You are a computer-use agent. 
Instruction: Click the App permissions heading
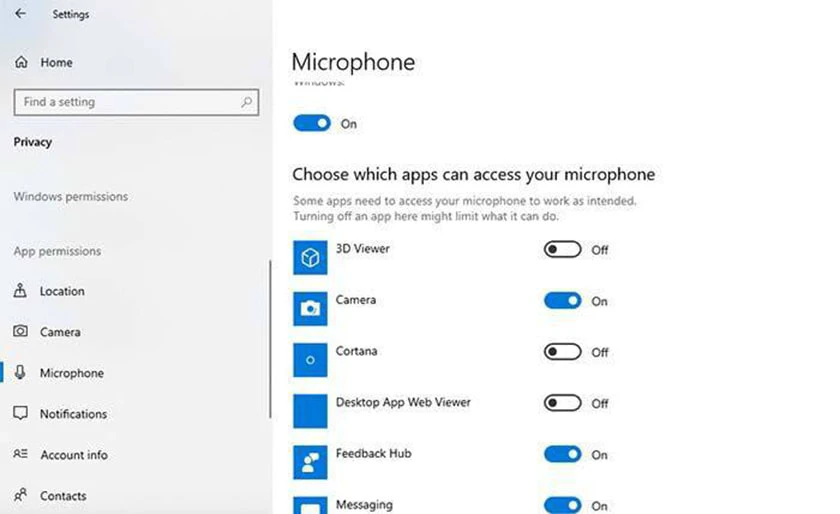[57, 251]
